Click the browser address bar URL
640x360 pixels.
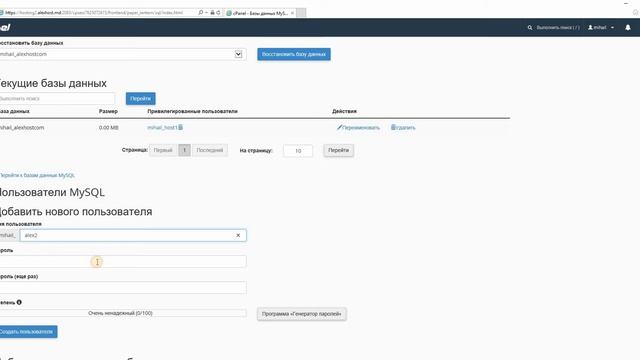click(94, 13)
